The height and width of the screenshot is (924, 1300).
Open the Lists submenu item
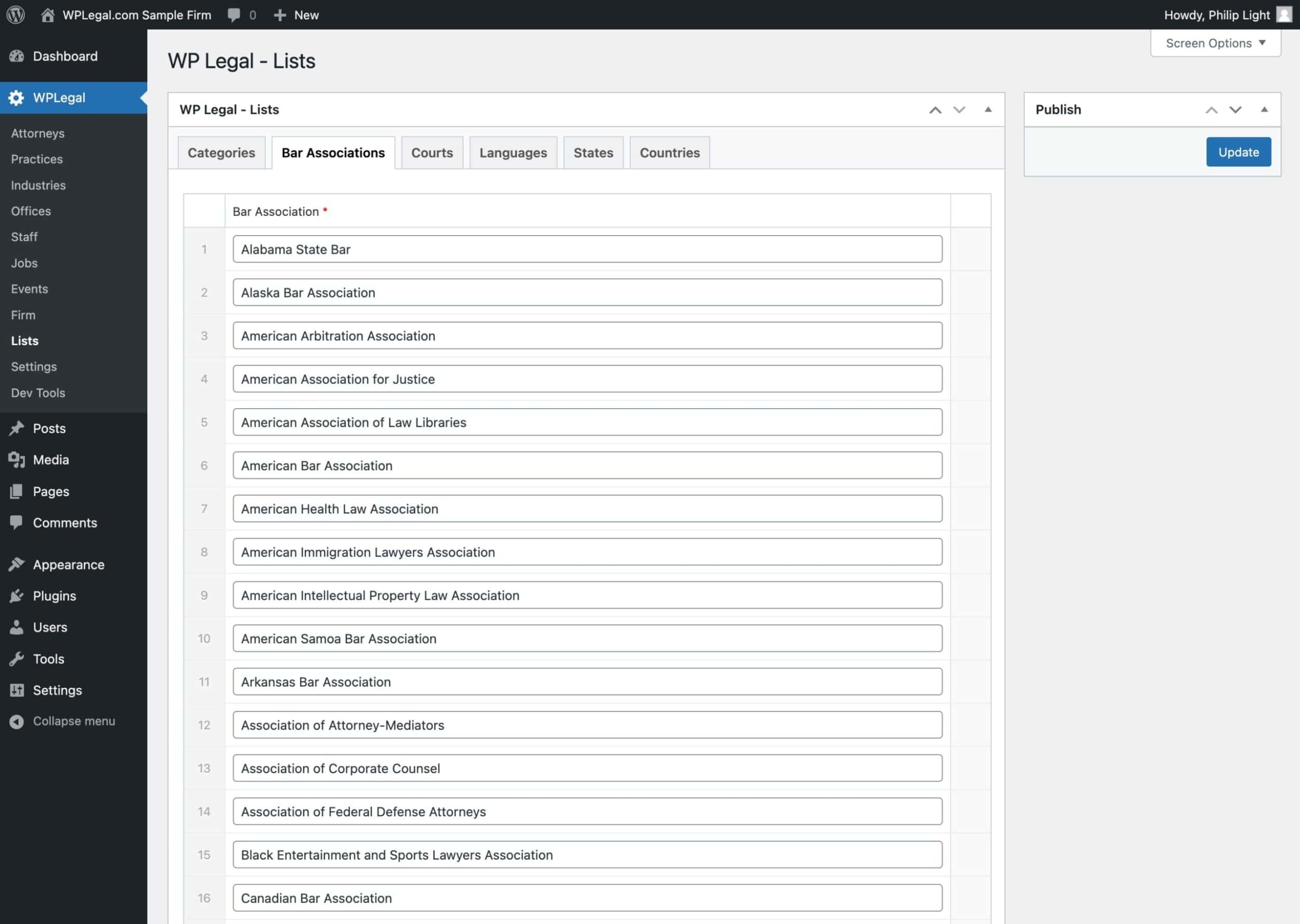pyautogui.click(x=25, y=340)
